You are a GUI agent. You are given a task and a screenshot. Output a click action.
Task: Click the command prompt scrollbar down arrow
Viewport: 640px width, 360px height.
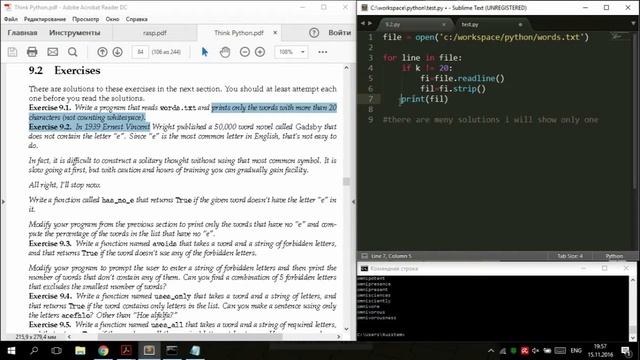(x=633, y=337)
